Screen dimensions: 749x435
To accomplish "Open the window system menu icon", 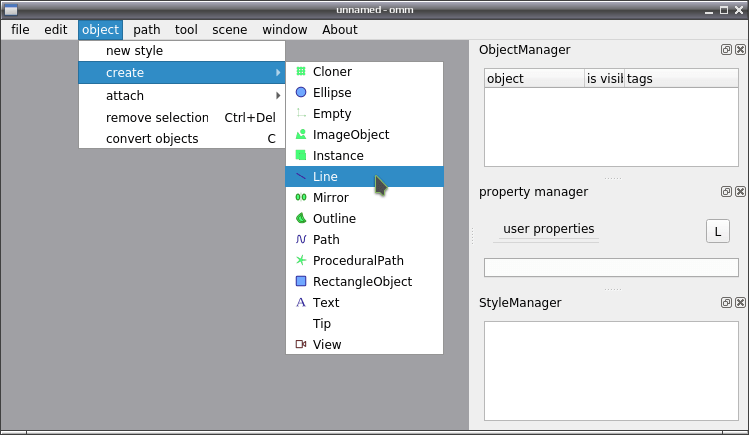I will tap(11, 10).
